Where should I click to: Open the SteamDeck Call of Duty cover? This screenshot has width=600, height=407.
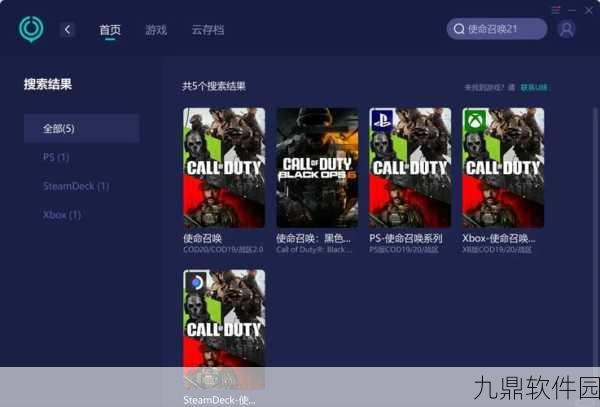pyautogui.click(x=224, y=329)
